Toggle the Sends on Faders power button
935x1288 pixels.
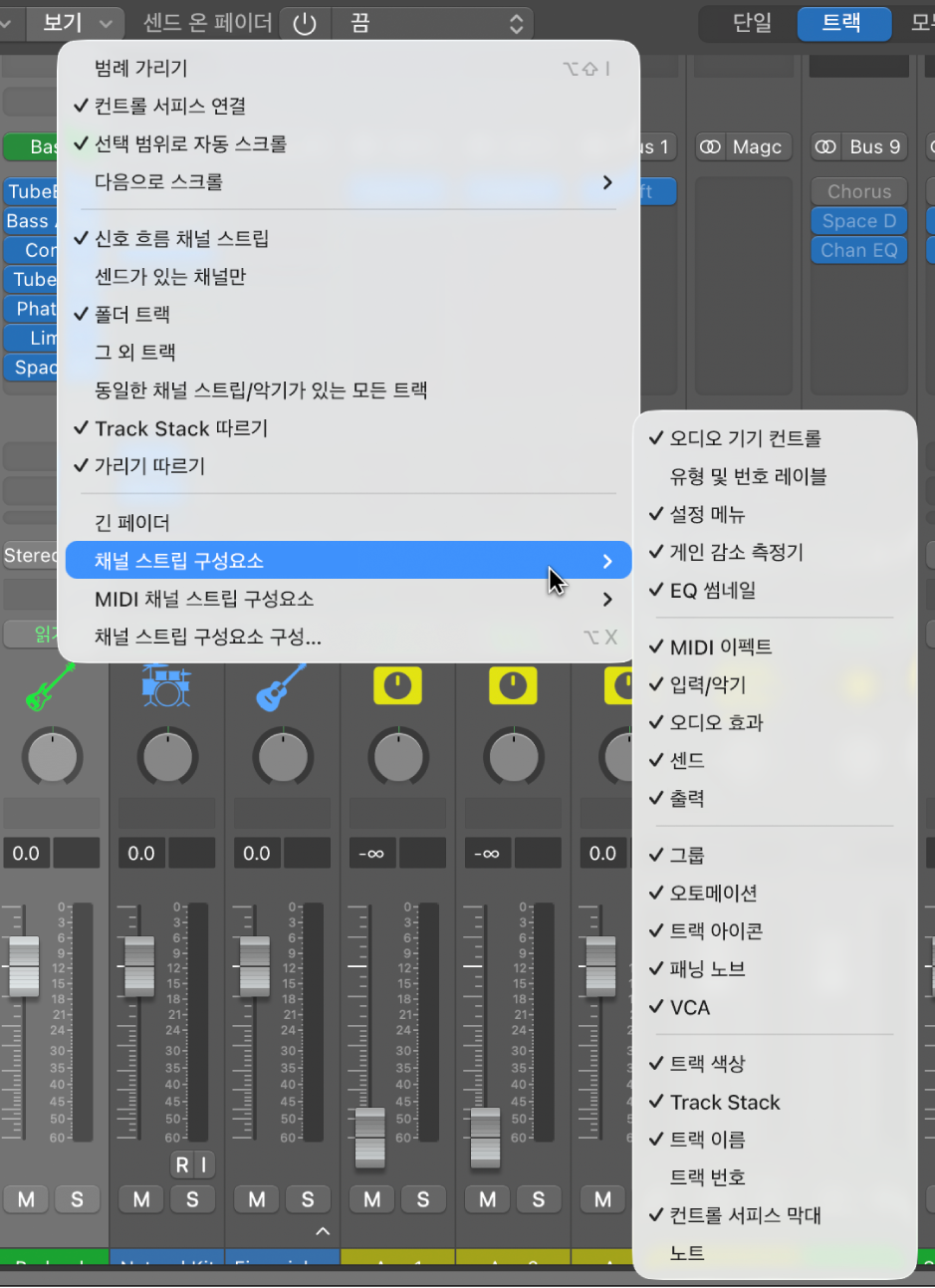pyautogui.click(x=305, y=23)
